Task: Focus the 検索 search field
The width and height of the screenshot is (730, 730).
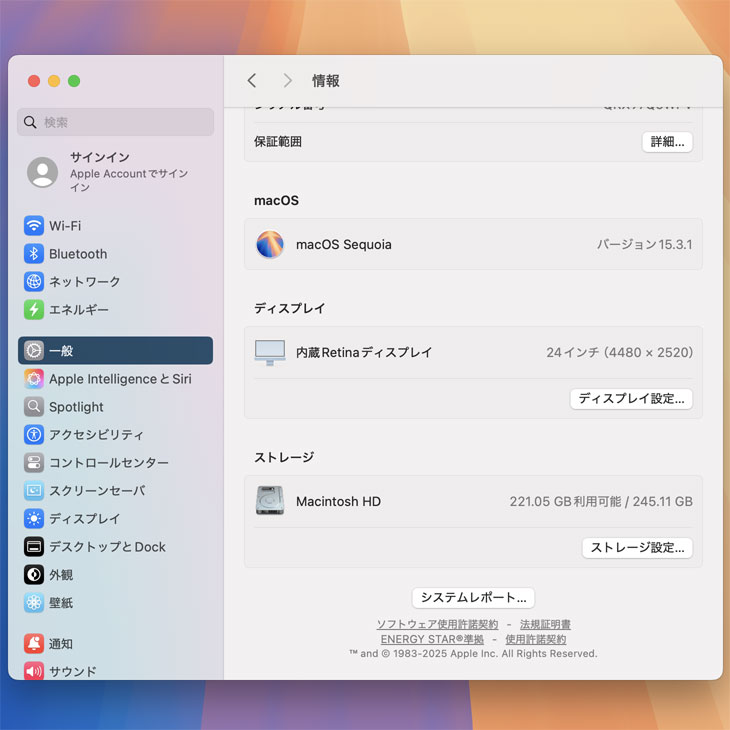Action: coord(115,122)
